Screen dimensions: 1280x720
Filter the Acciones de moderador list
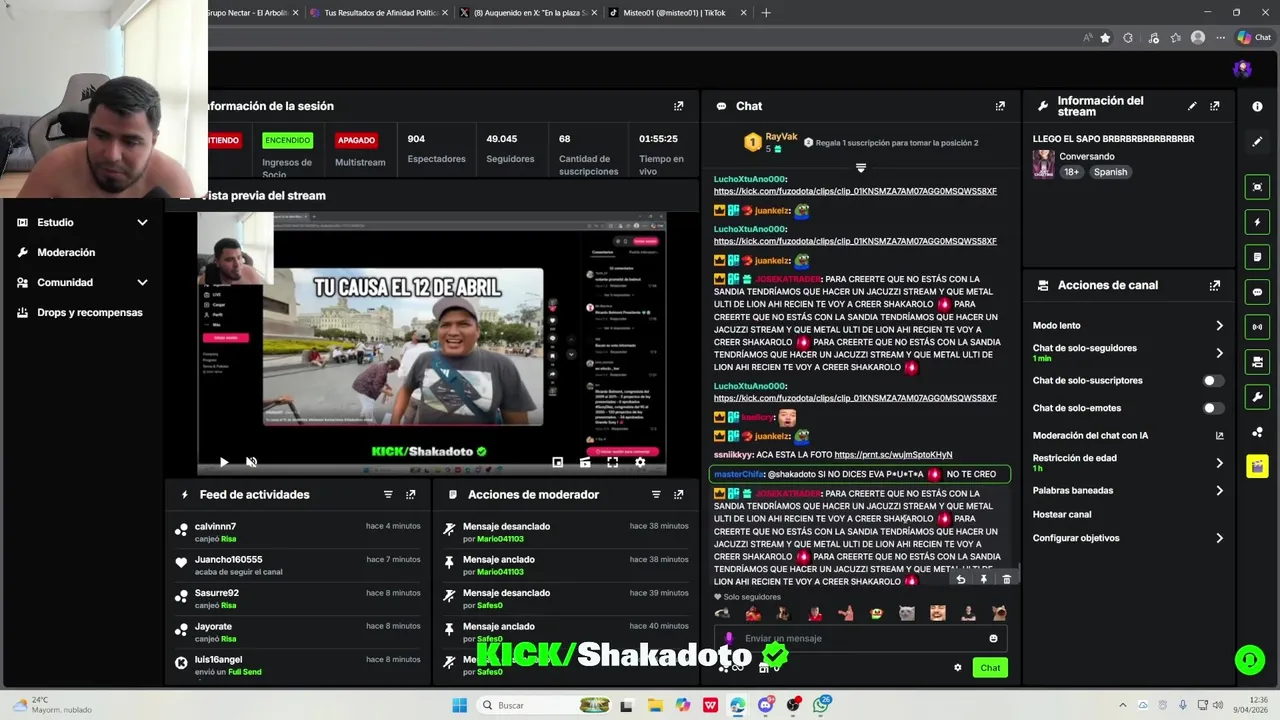click(x=656, y=494)
